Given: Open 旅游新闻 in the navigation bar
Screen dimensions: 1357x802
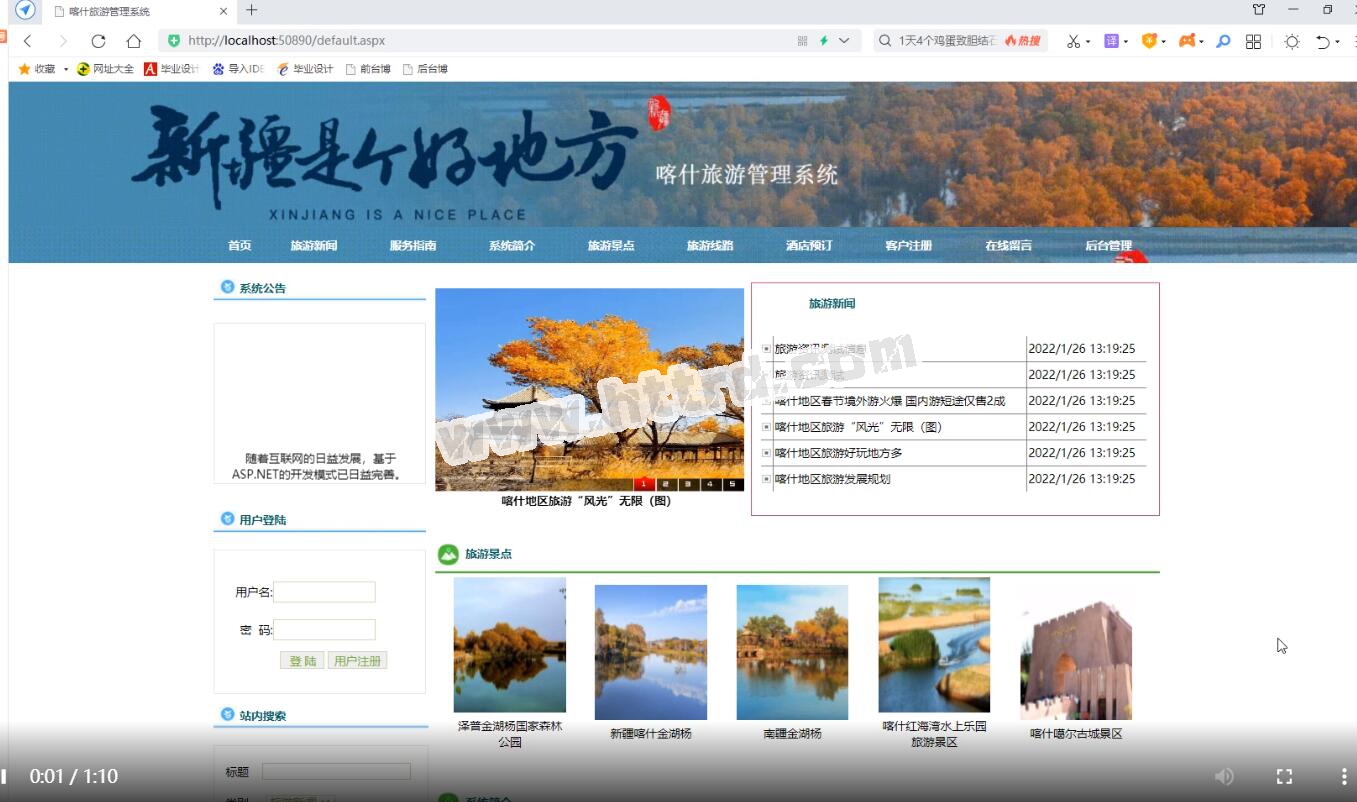Looking at the screenshot, I should pyautogui.click(x=314, y=245).
